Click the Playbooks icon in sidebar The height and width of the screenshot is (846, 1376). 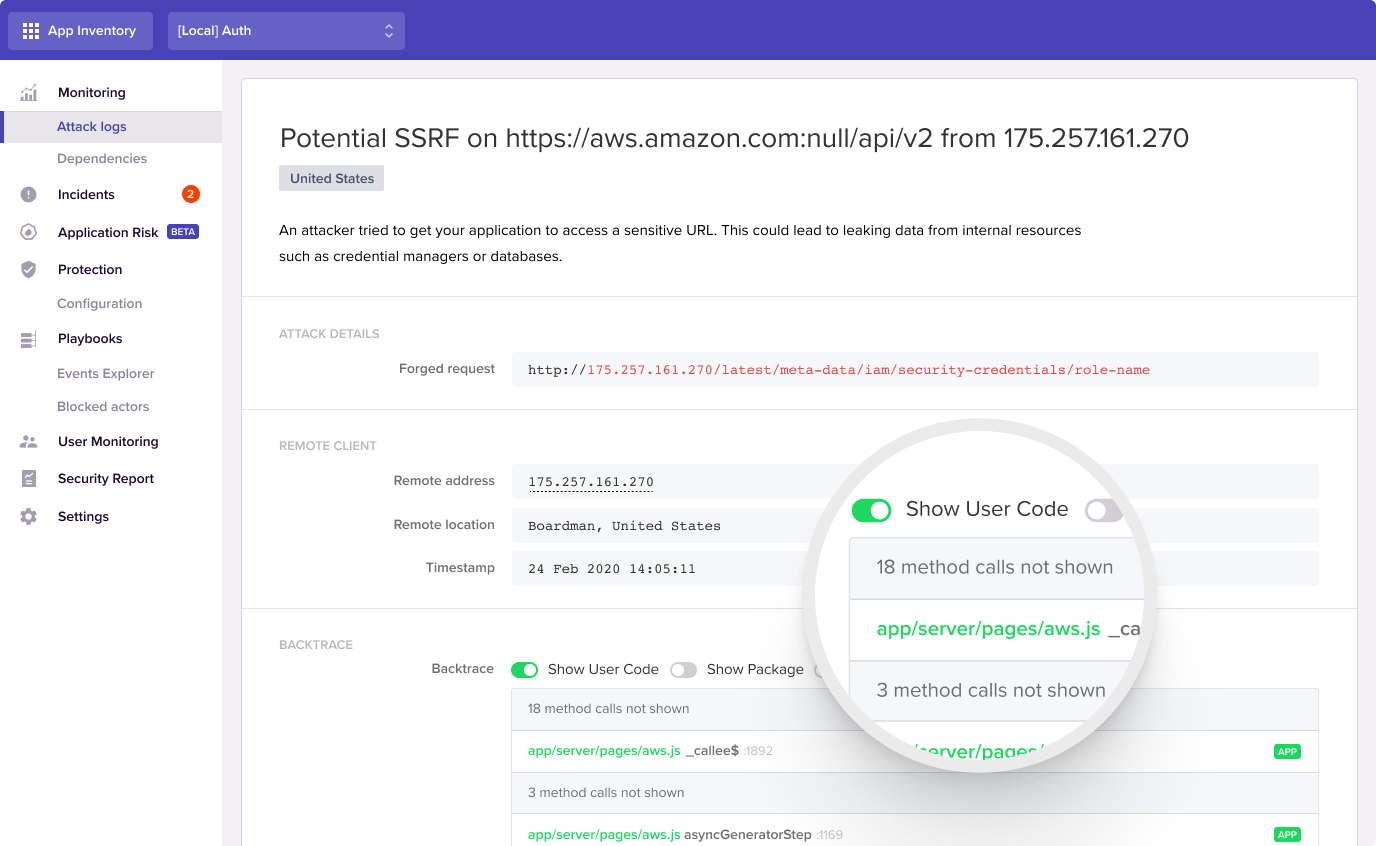[29, 339]
